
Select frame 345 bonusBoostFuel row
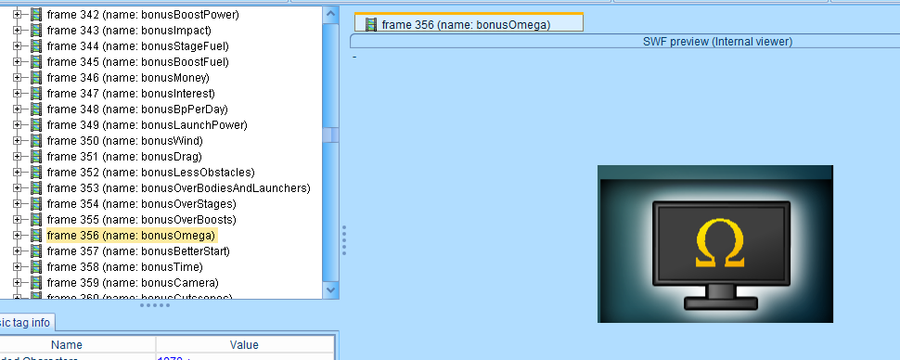coord(138,61)
